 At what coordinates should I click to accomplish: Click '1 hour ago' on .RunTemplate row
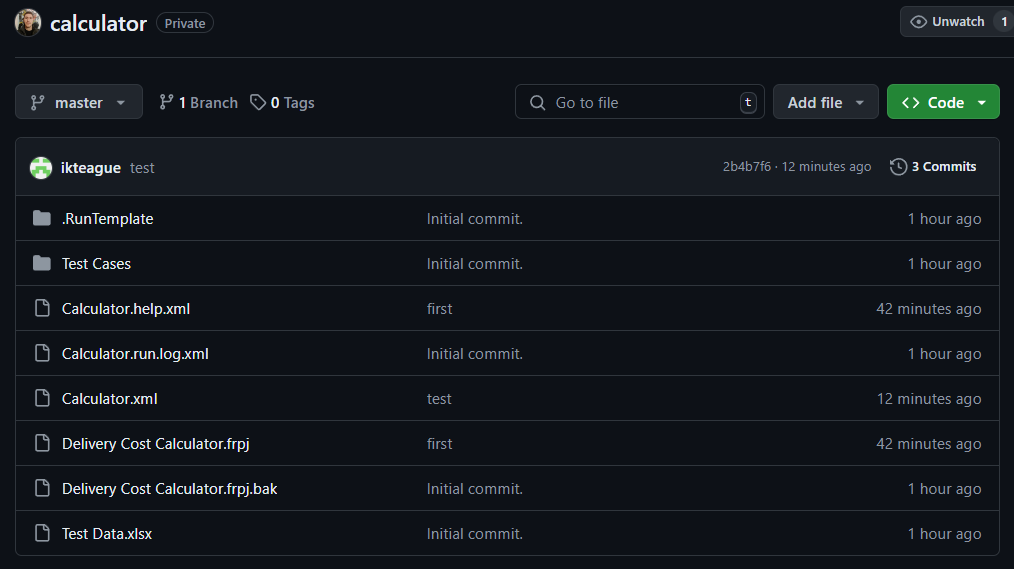point(944,219)
